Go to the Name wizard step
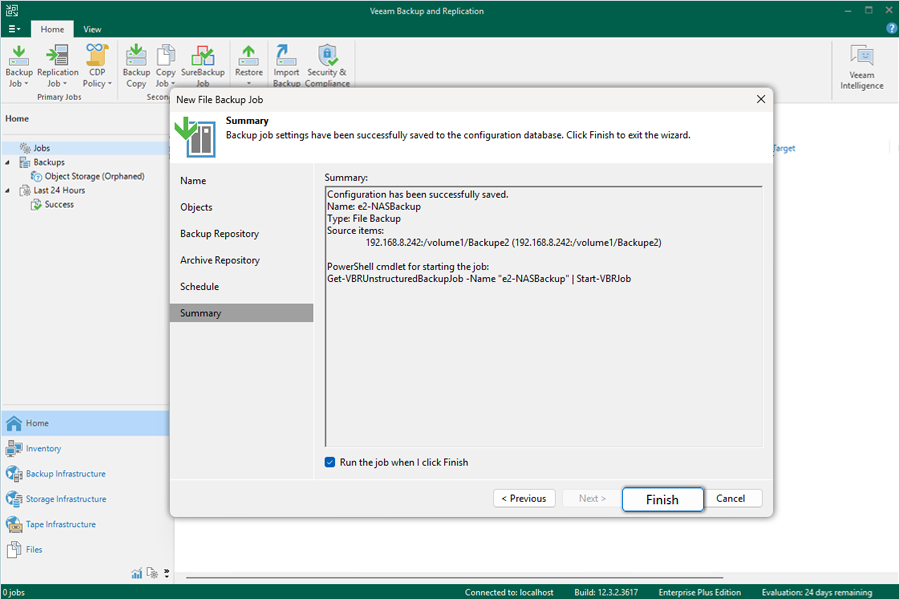This screenshot has width=900, height=600. pos(193,181)
